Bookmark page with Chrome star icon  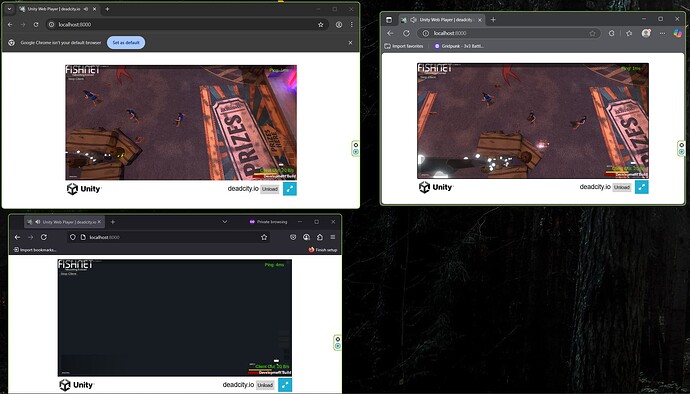[x=321, y=25]
